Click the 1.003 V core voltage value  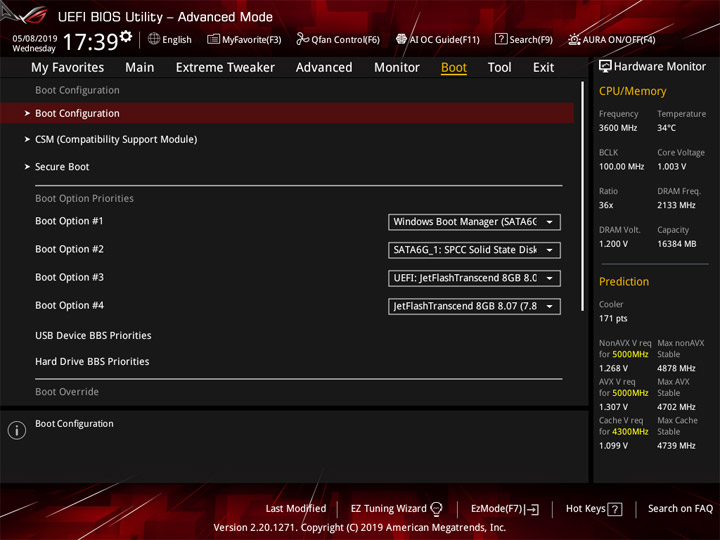[x=671, y=166]
